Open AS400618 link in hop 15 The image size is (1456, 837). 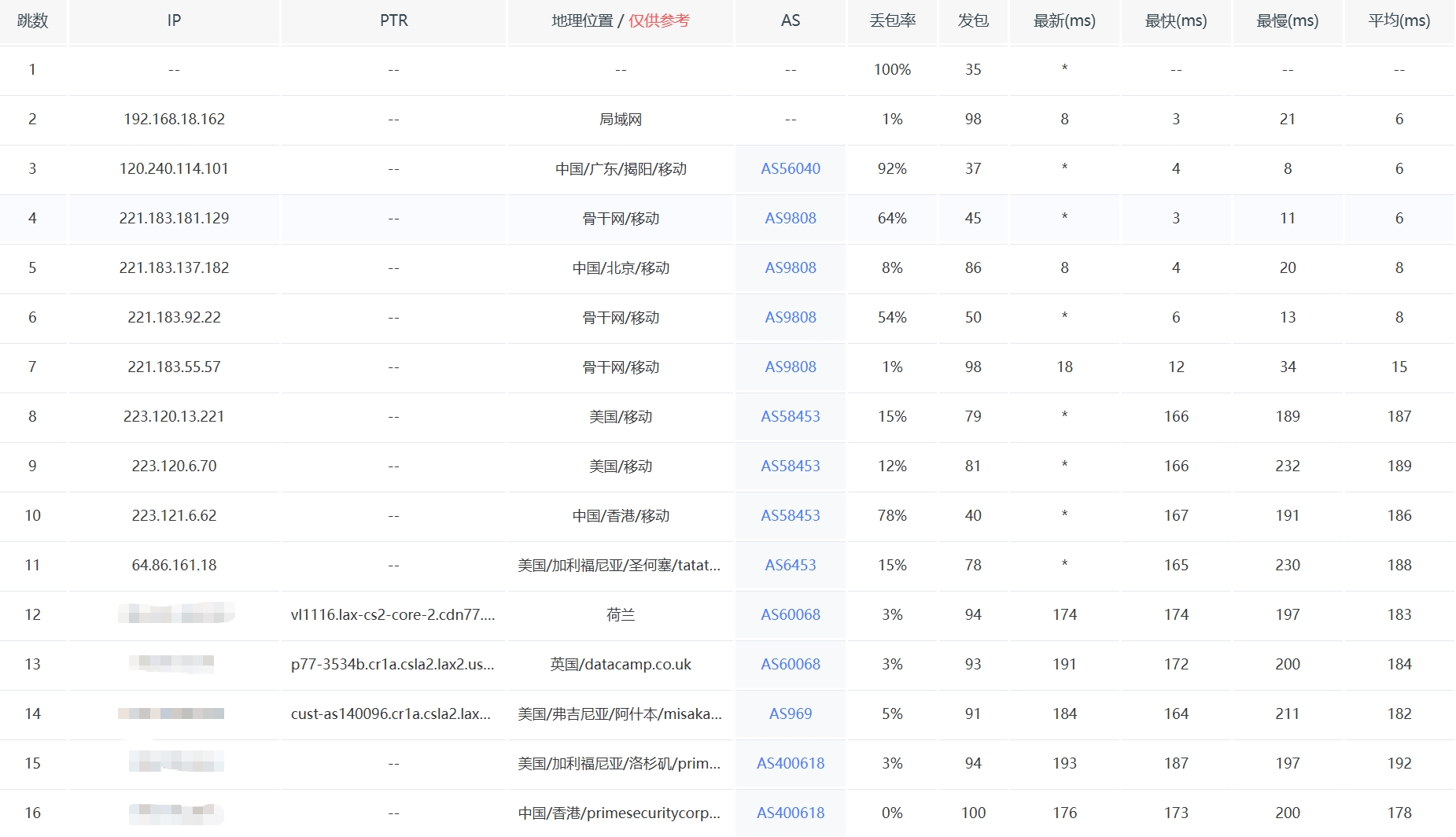pos(790,763)
